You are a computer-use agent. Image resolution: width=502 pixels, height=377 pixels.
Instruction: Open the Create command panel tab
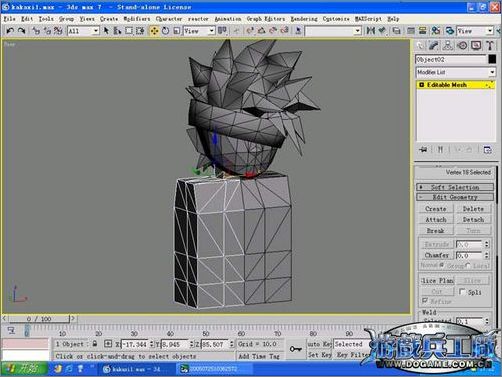(420, 45)
